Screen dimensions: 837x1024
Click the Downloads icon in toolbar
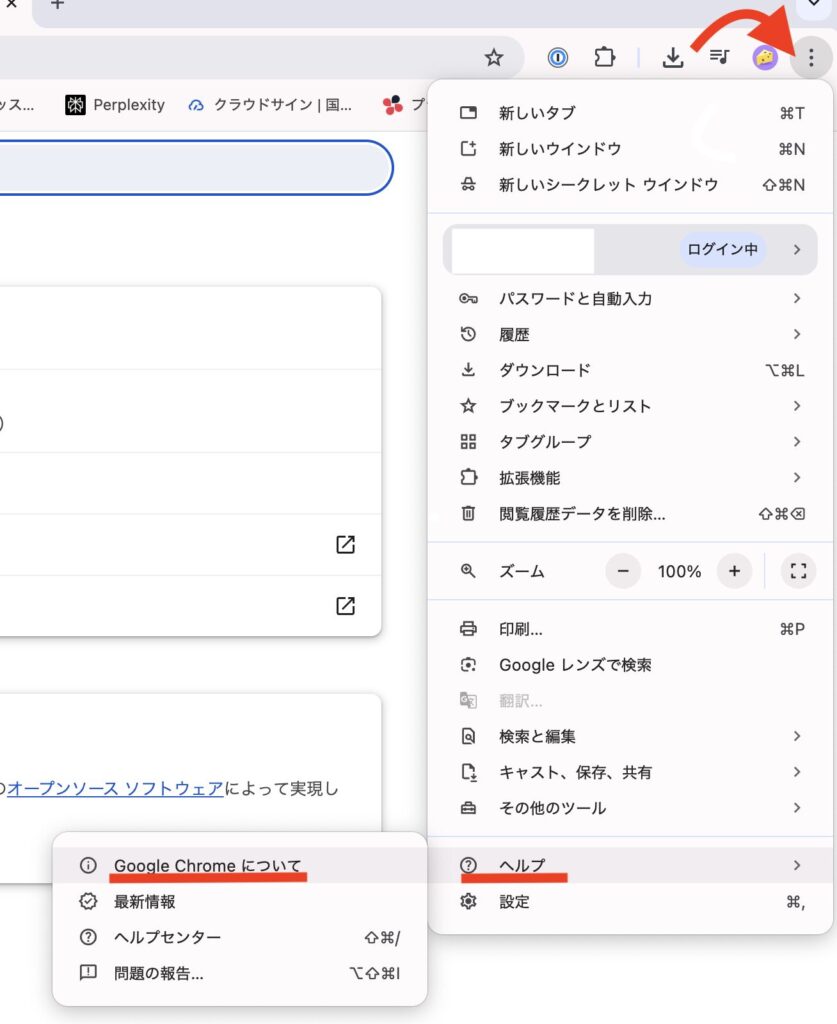point(673,58)
